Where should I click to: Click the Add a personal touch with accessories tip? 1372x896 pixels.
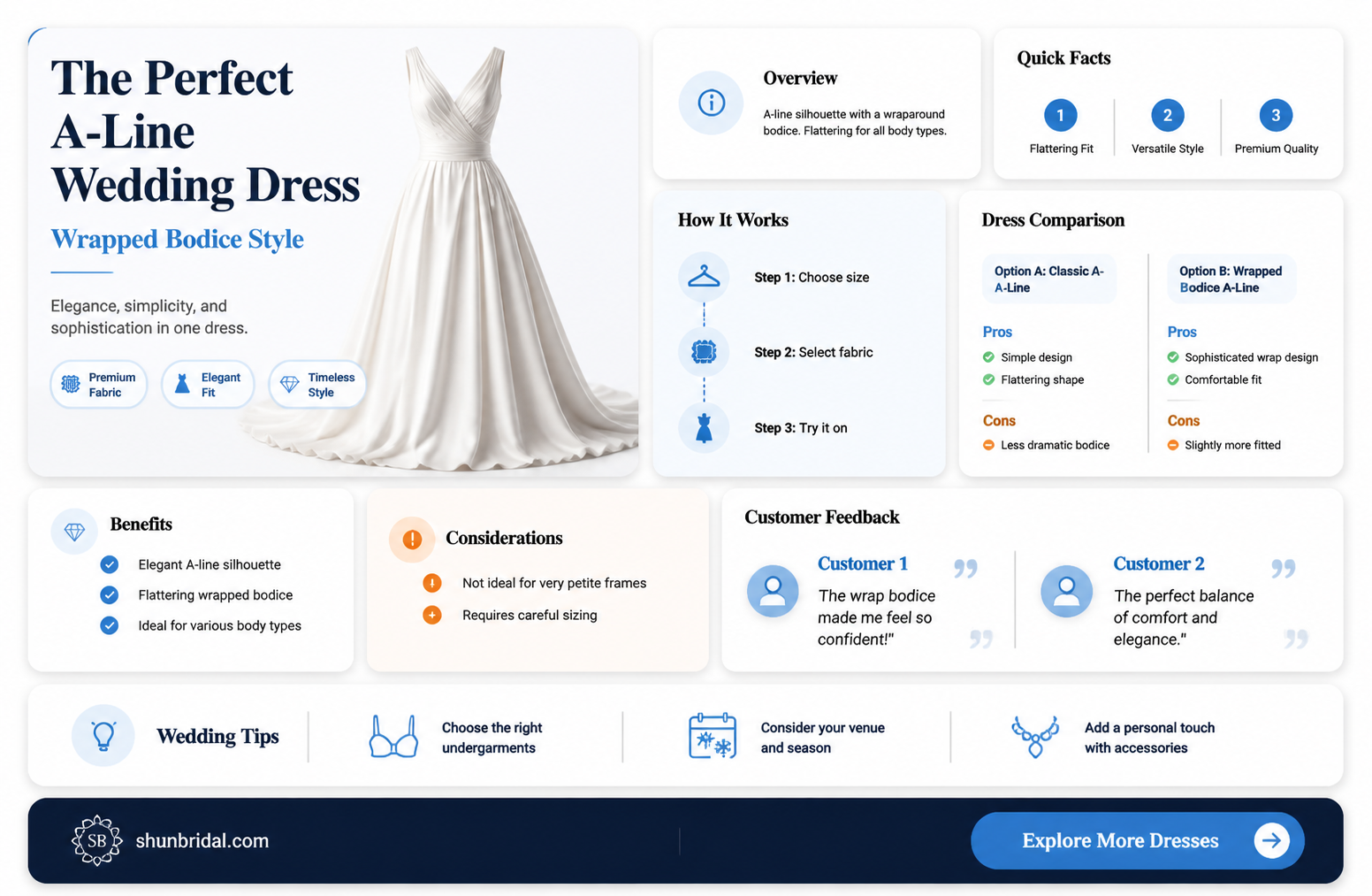1149,738
